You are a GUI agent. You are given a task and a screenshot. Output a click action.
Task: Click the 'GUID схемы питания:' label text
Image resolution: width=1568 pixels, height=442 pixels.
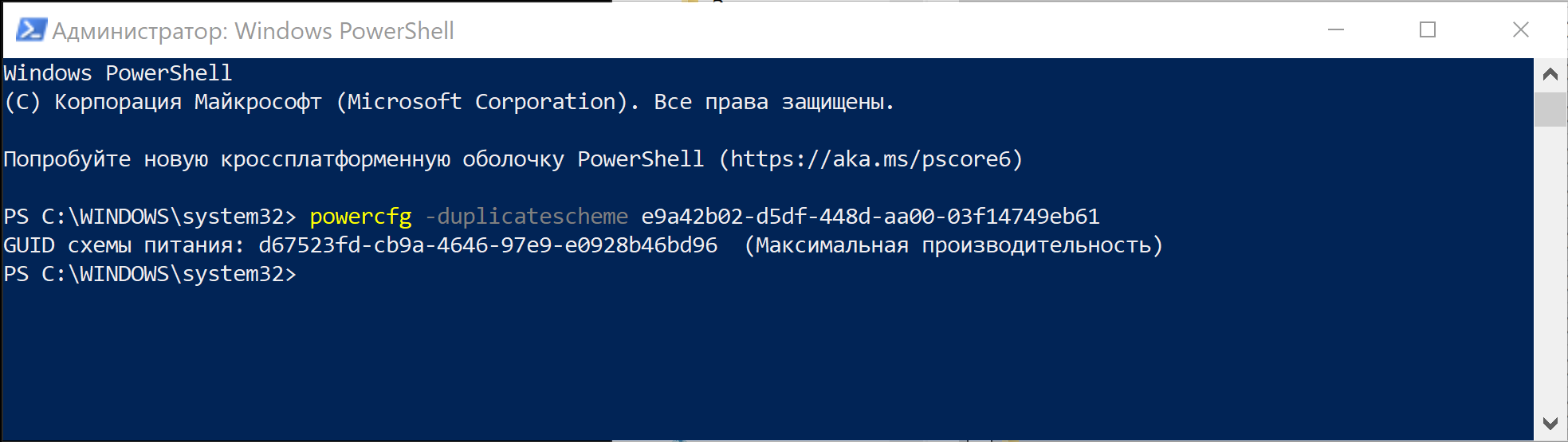(x=124, y=245)
